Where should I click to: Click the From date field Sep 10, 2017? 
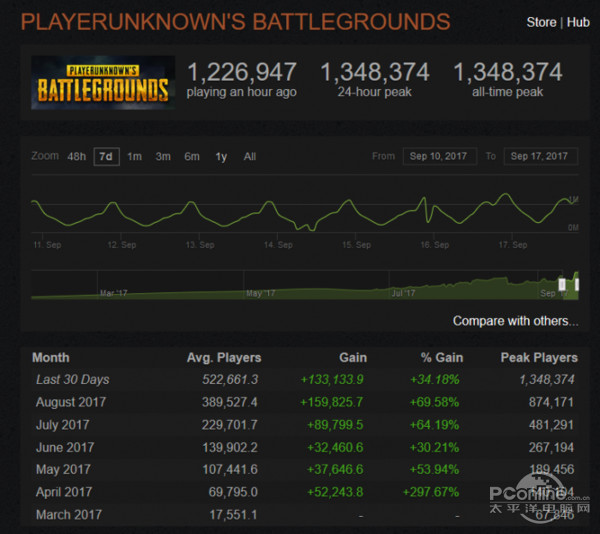439,156
